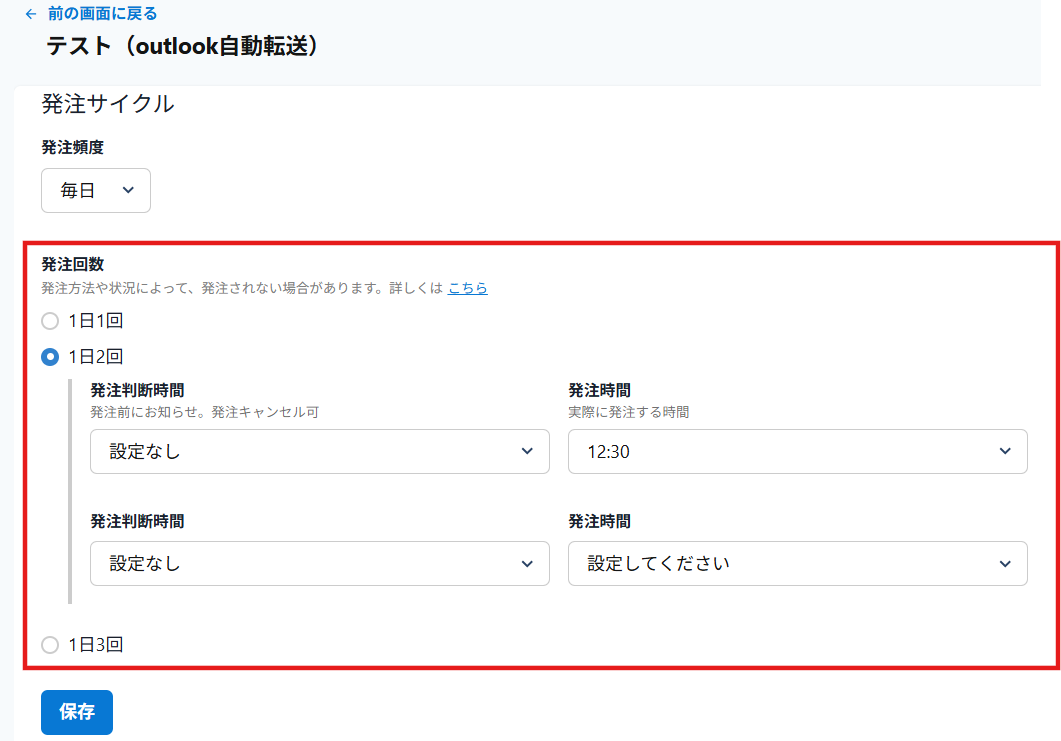Open the first 発注判断時間 dropdown
Image resolution: width=1061 pixels, height=741 pixels.
tap(318, 451)
